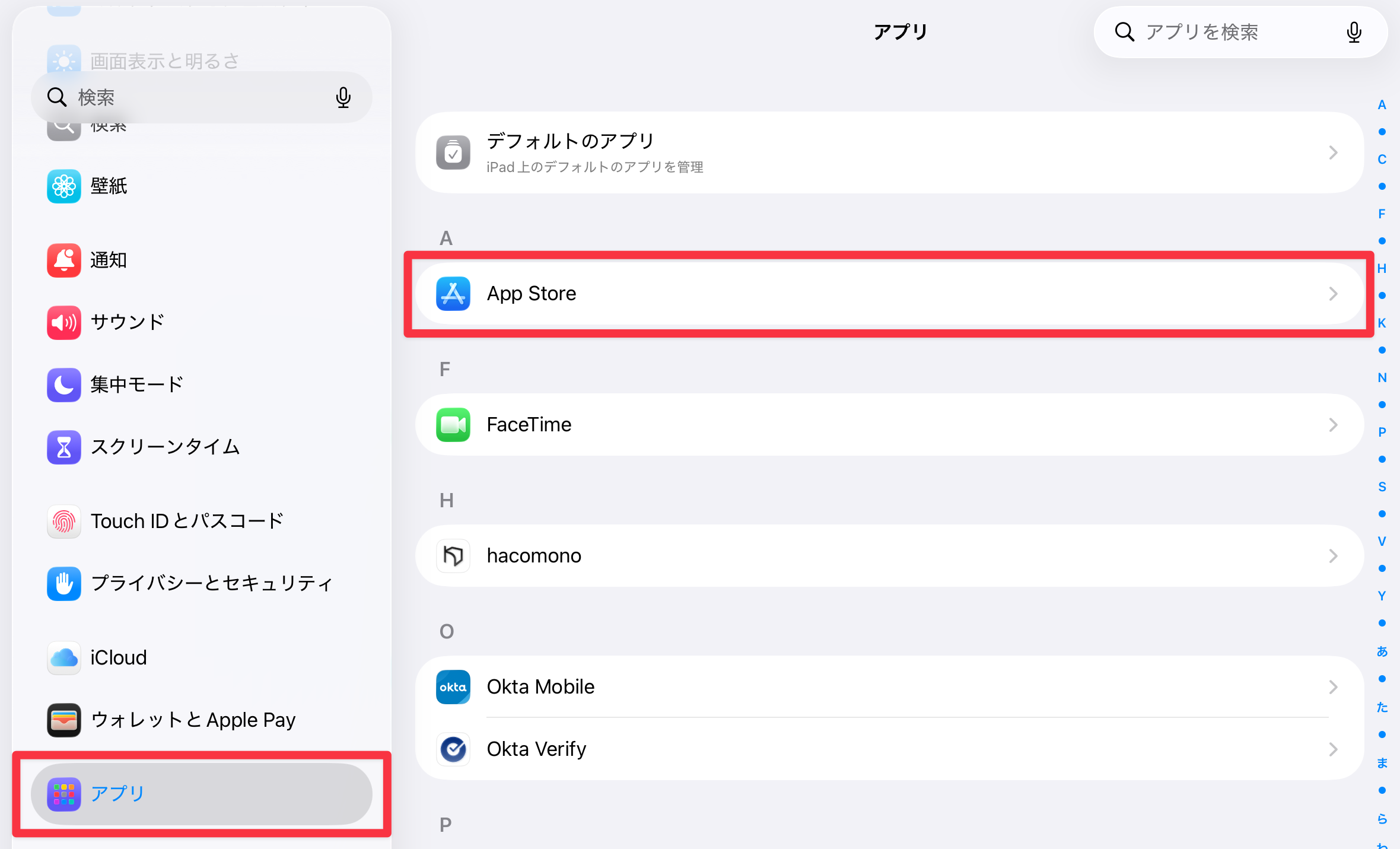This screenshot has height=849, width=1400.
Task: Open App Store row chevron
Action: pos(1334,294)
